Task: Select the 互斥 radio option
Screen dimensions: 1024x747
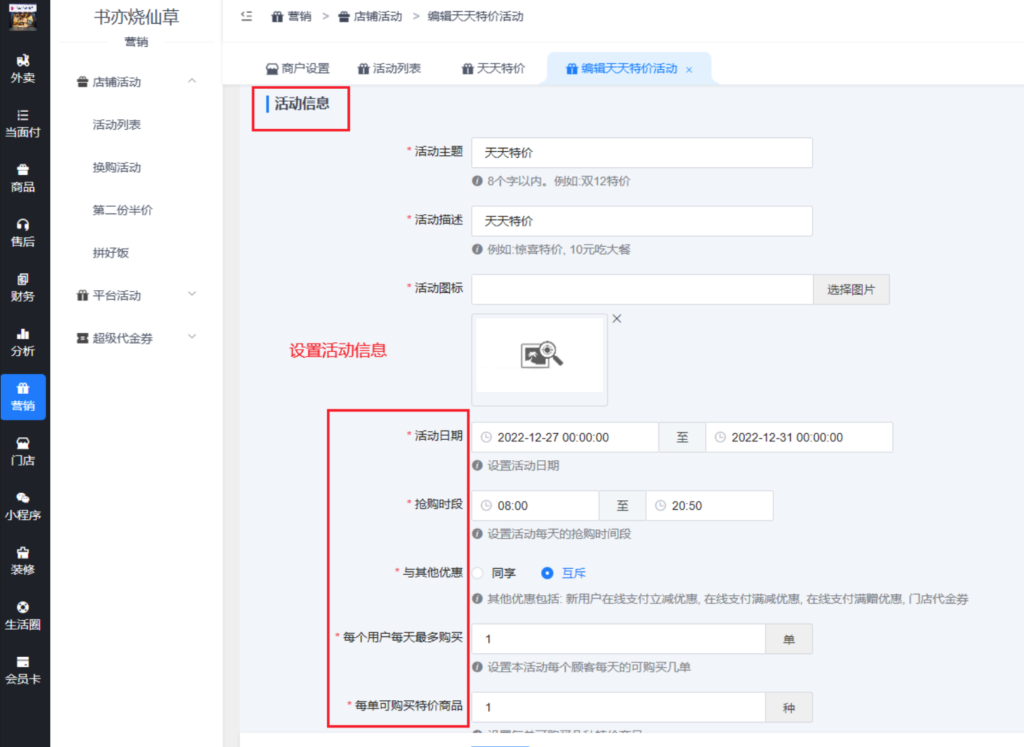Action: (x=547, y=573)
